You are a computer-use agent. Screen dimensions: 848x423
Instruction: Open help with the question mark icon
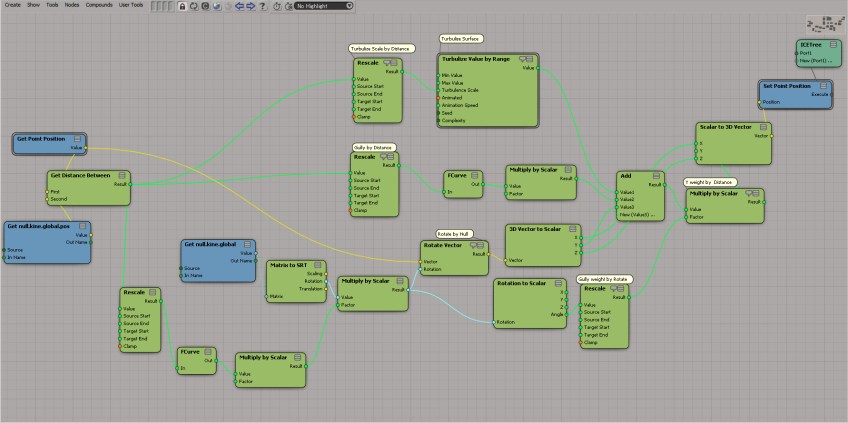click(262, 6)
